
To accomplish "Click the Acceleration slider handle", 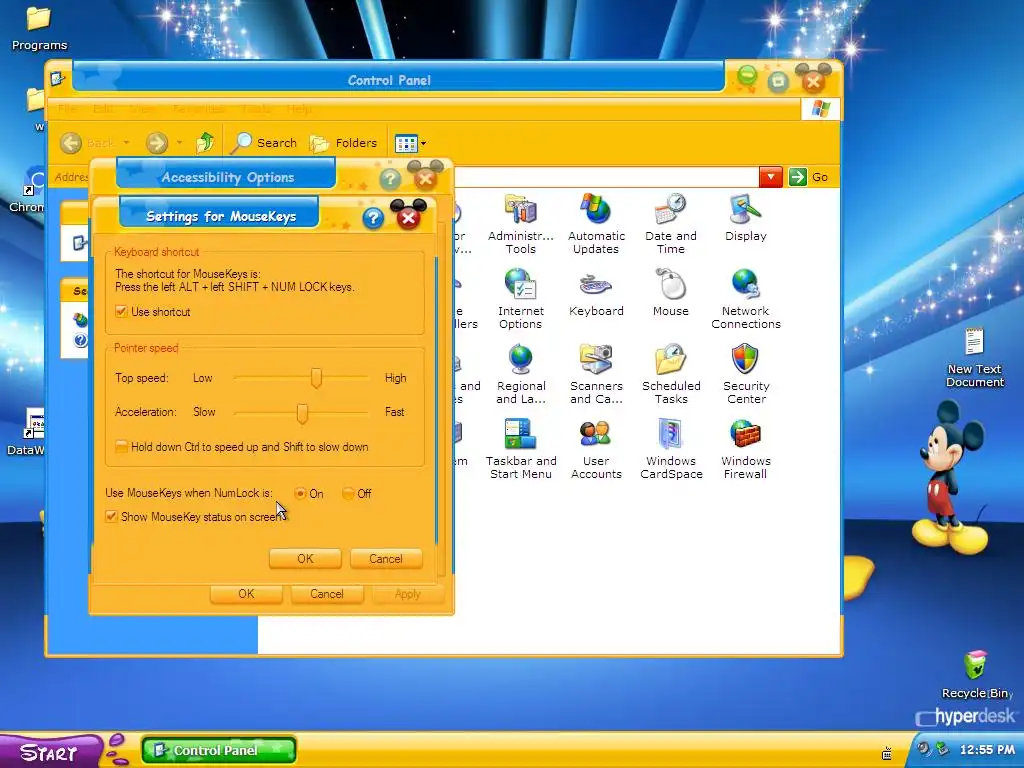I will [302, 412].
